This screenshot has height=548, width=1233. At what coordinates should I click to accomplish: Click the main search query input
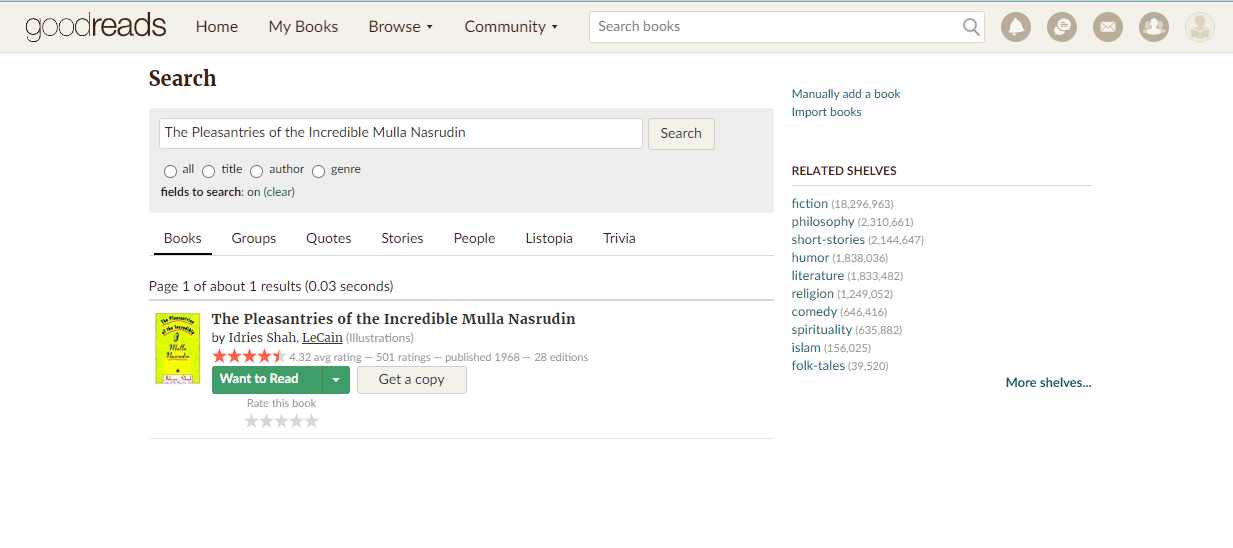[x=401, y=133]
